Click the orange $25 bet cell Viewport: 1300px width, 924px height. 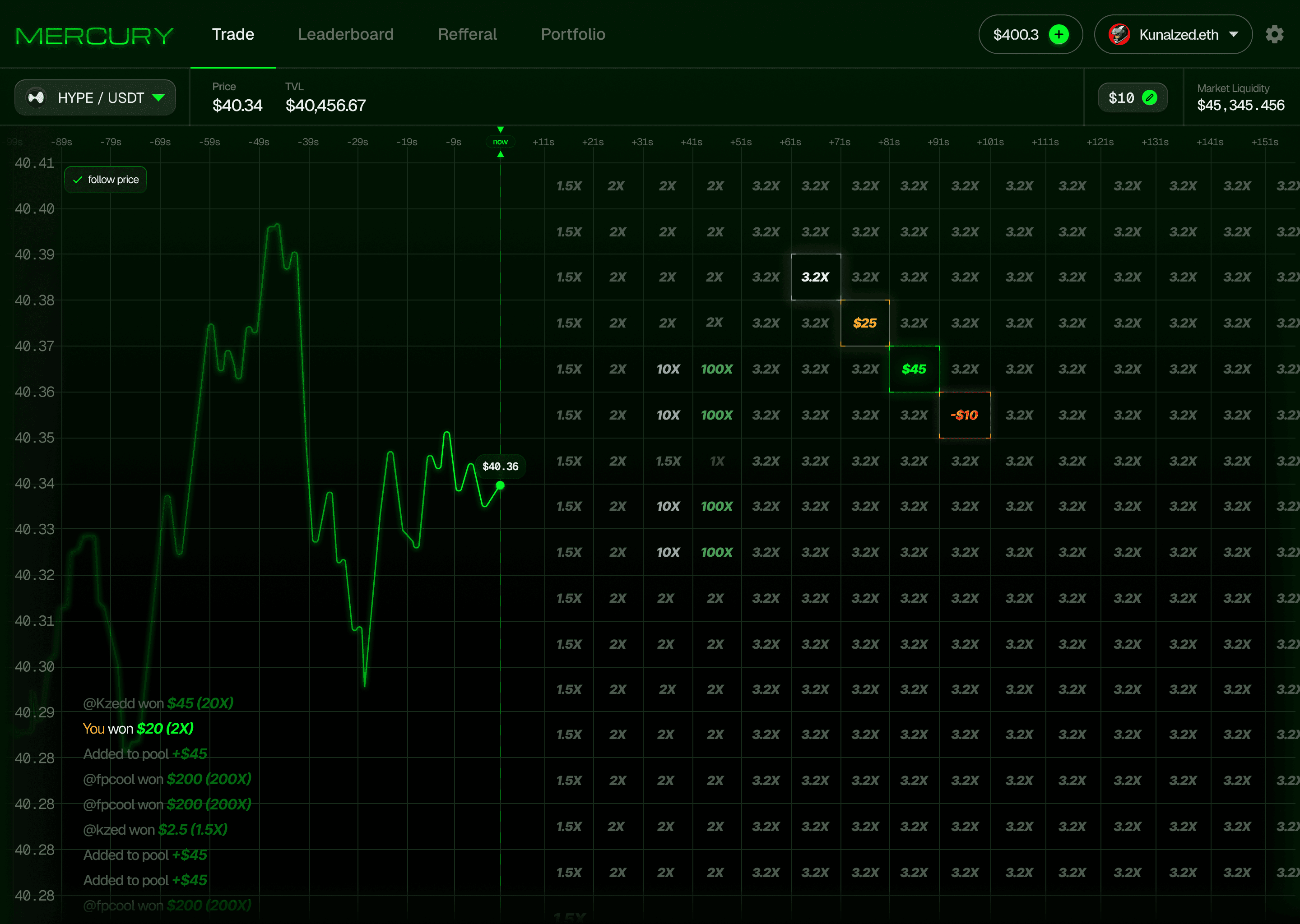point(864,323)
